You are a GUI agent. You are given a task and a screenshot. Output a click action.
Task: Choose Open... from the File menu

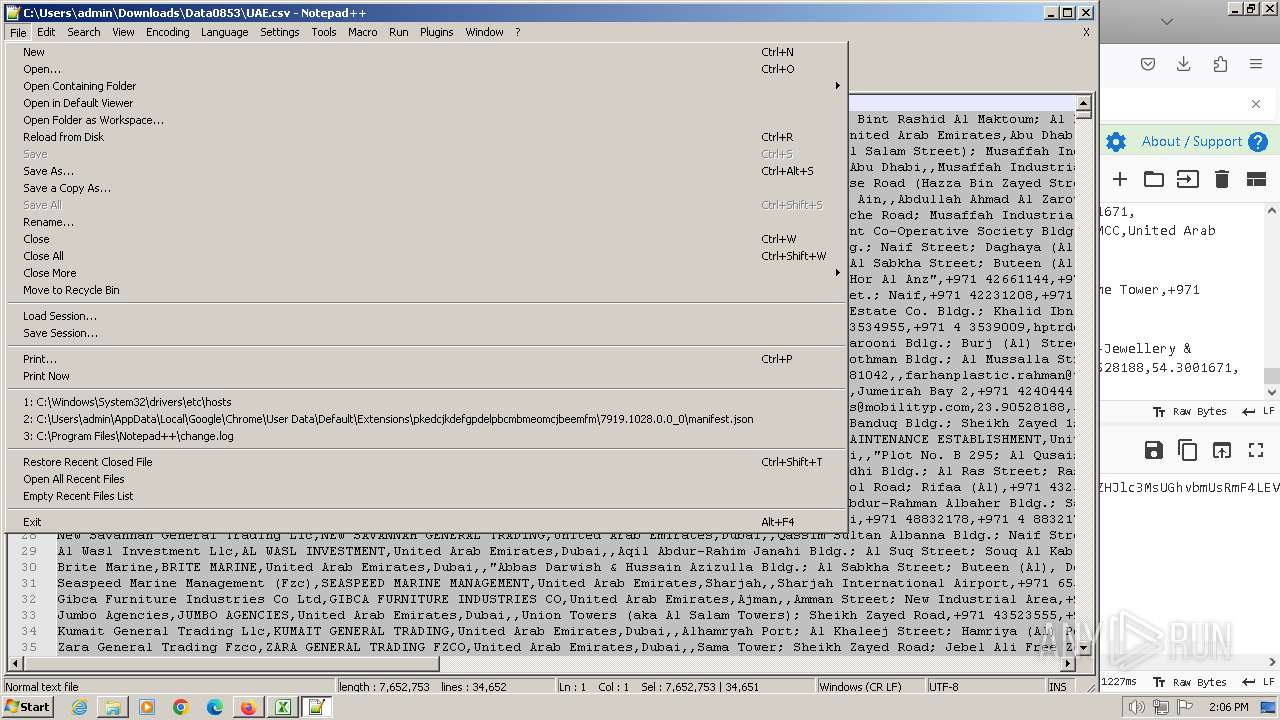[x=426, y=69]
